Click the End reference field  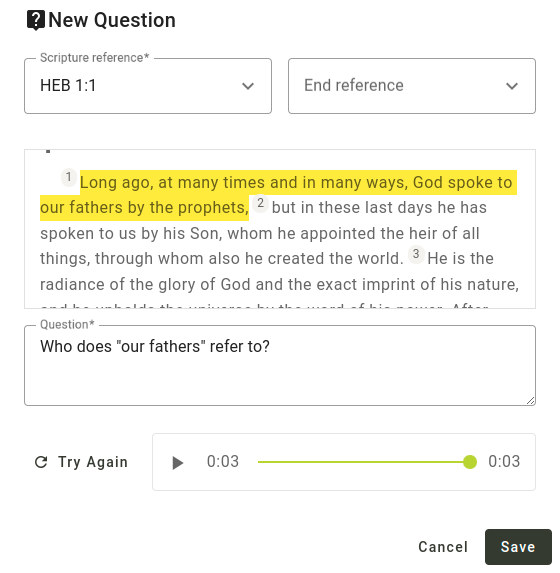pos(412,86)
